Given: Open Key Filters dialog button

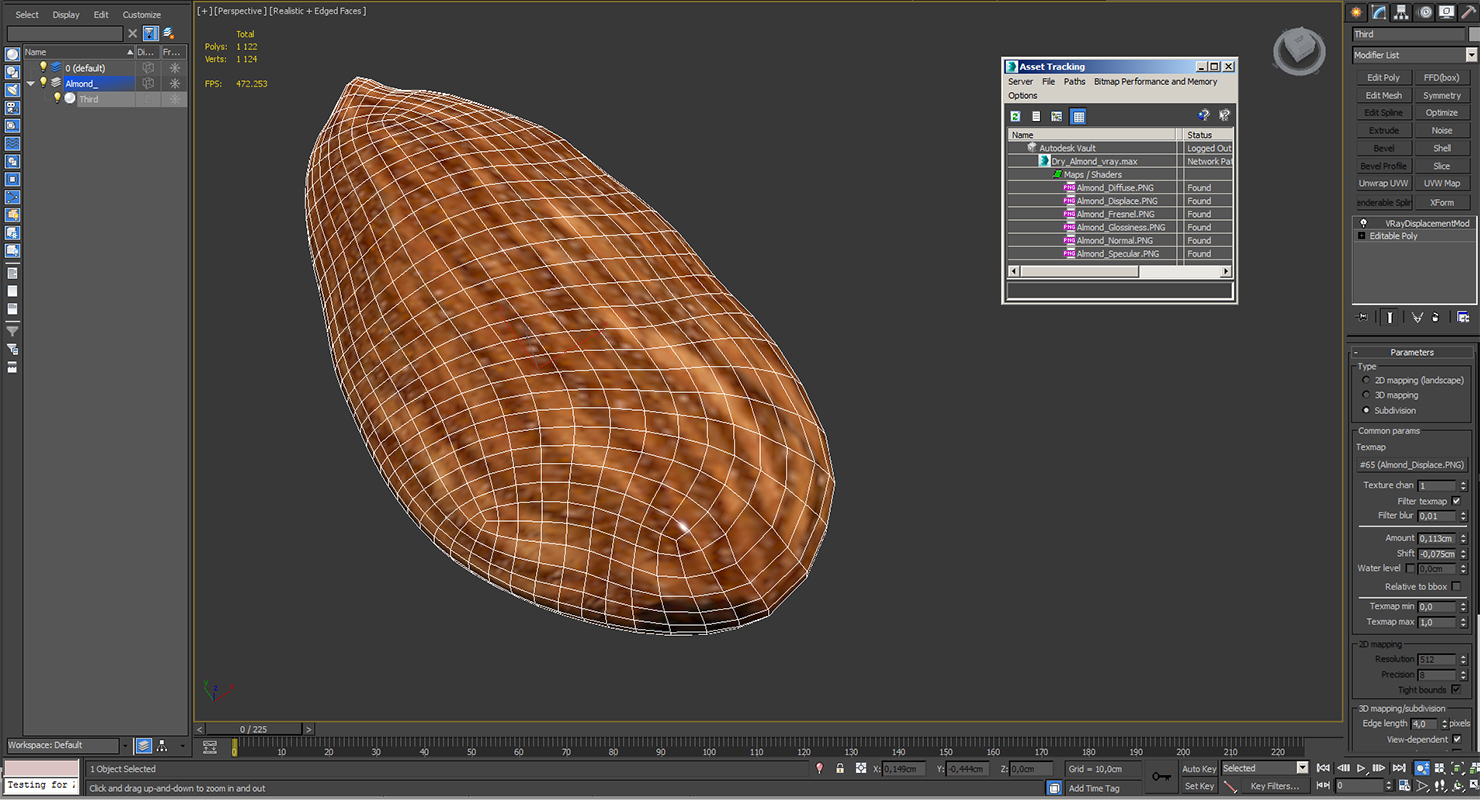Looking at the screenshot, I should pos(1274,786).
